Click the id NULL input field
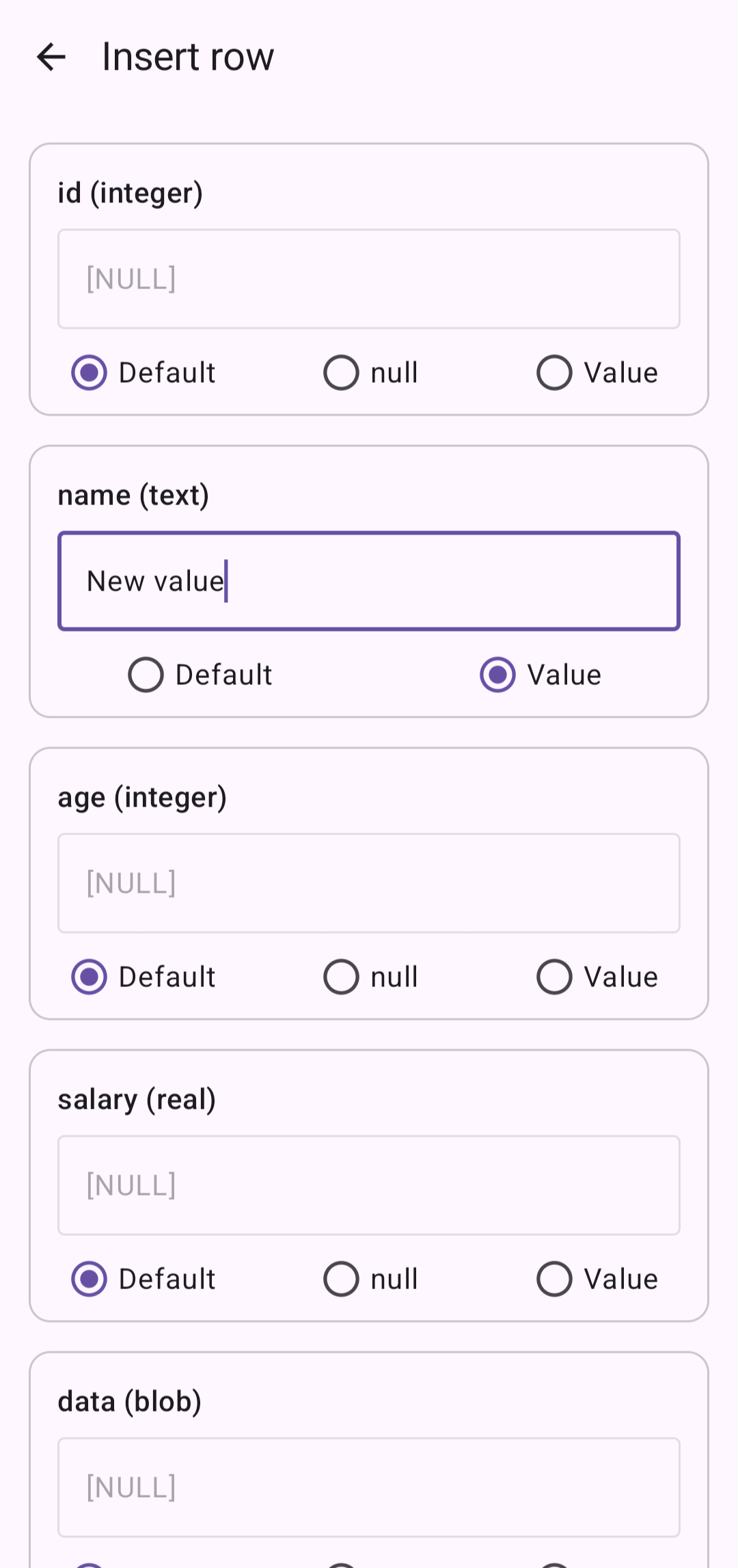Screen dimensions: 738x1568 click(x=369, y=278)
